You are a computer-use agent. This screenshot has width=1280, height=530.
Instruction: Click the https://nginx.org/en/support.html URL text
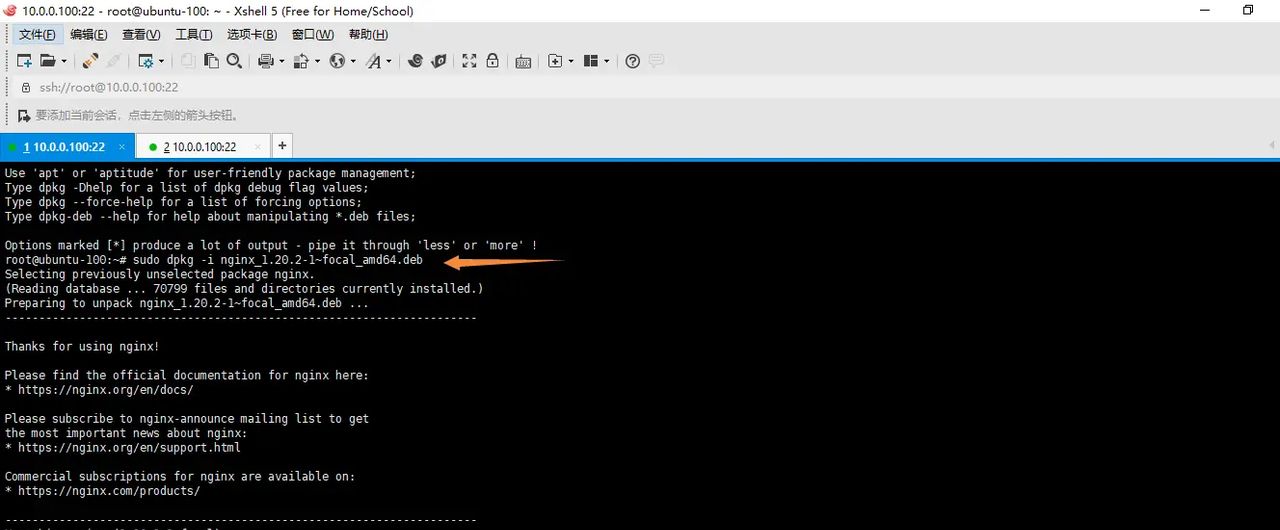[129, 448]
